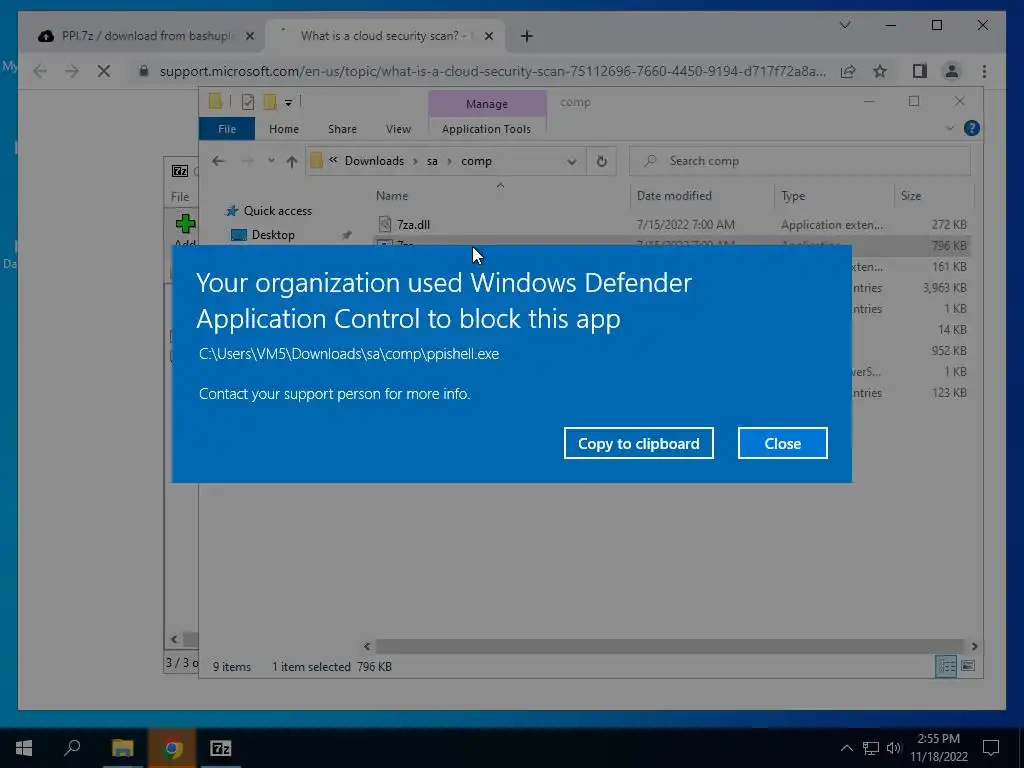Open File Explorer from taskbar
Screen dimensions: 1024x768
click(122, 748)
